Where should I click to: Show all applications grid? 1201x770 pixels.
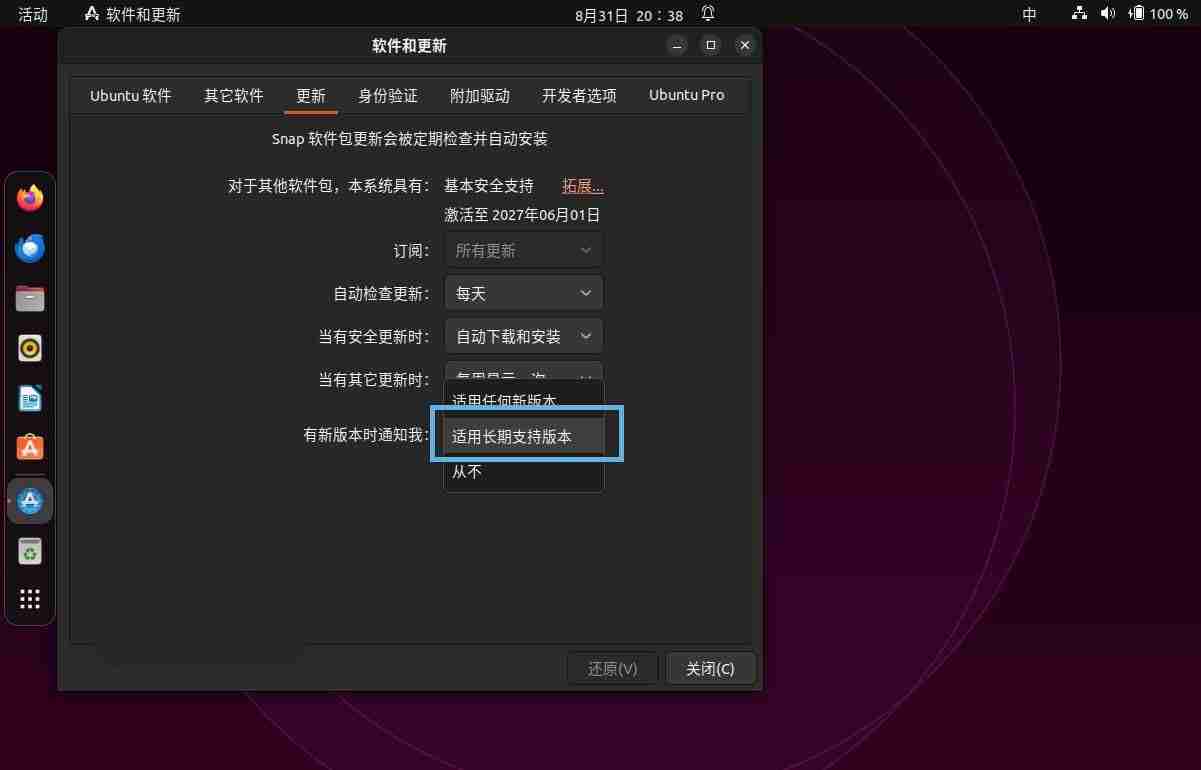click(29, 599)
